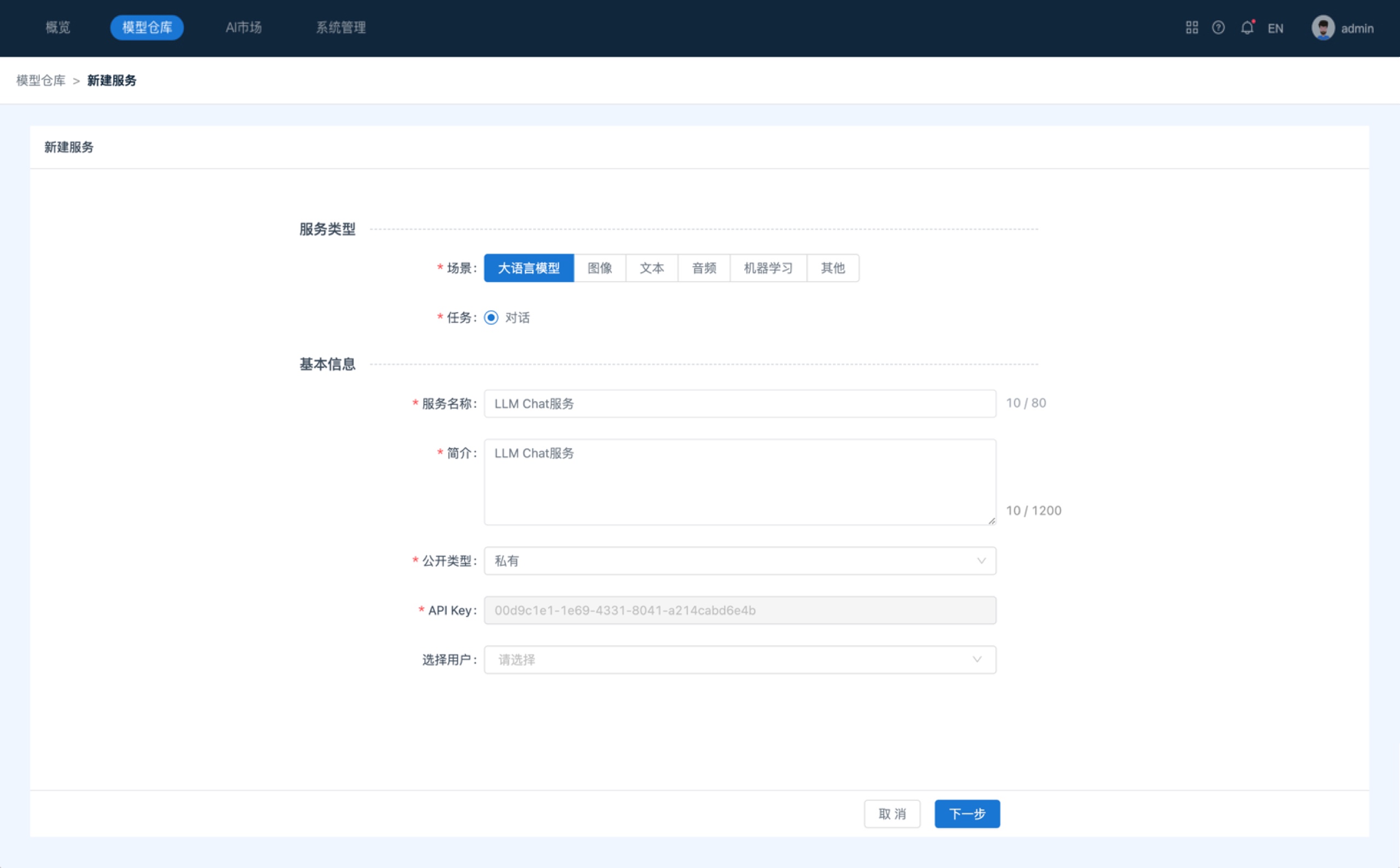Open the AI市场 tab

click(243, 27)
